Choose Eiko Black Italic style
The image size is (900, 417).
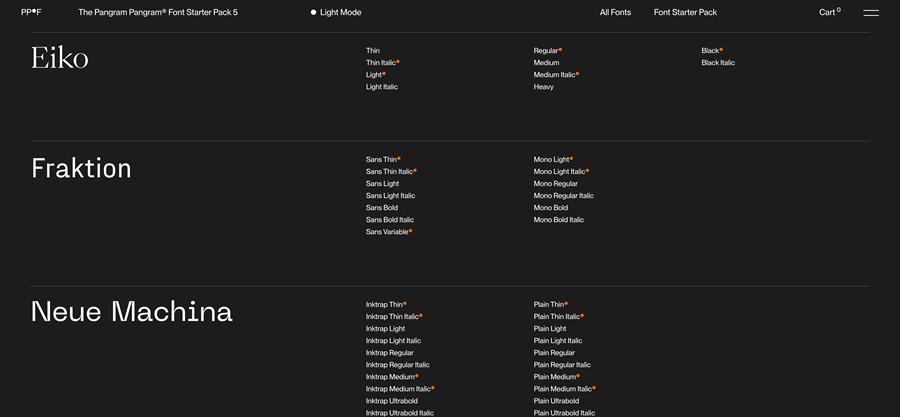(718, 63)
